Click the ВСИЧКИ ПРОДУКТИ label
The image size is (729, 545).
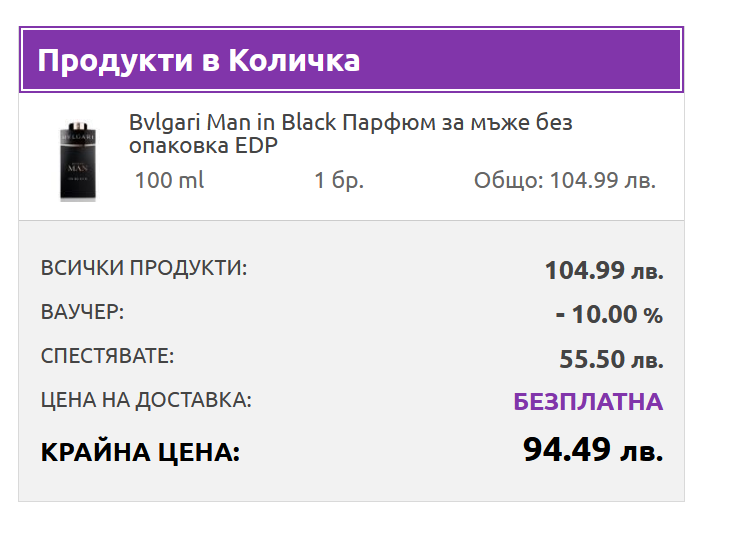click(144, 268)
